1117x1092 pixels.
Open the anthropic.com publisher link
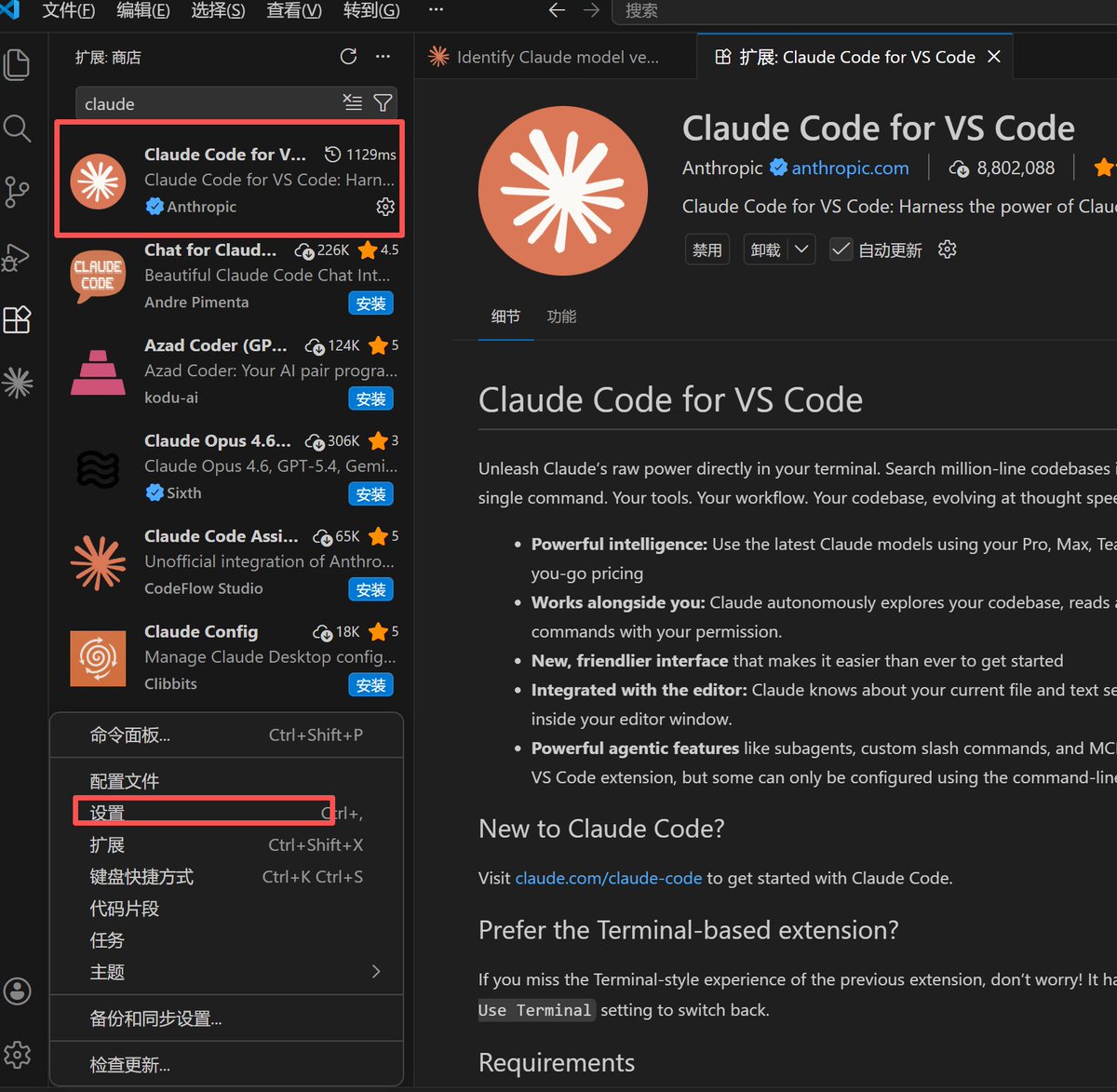(x=850, y=168)
